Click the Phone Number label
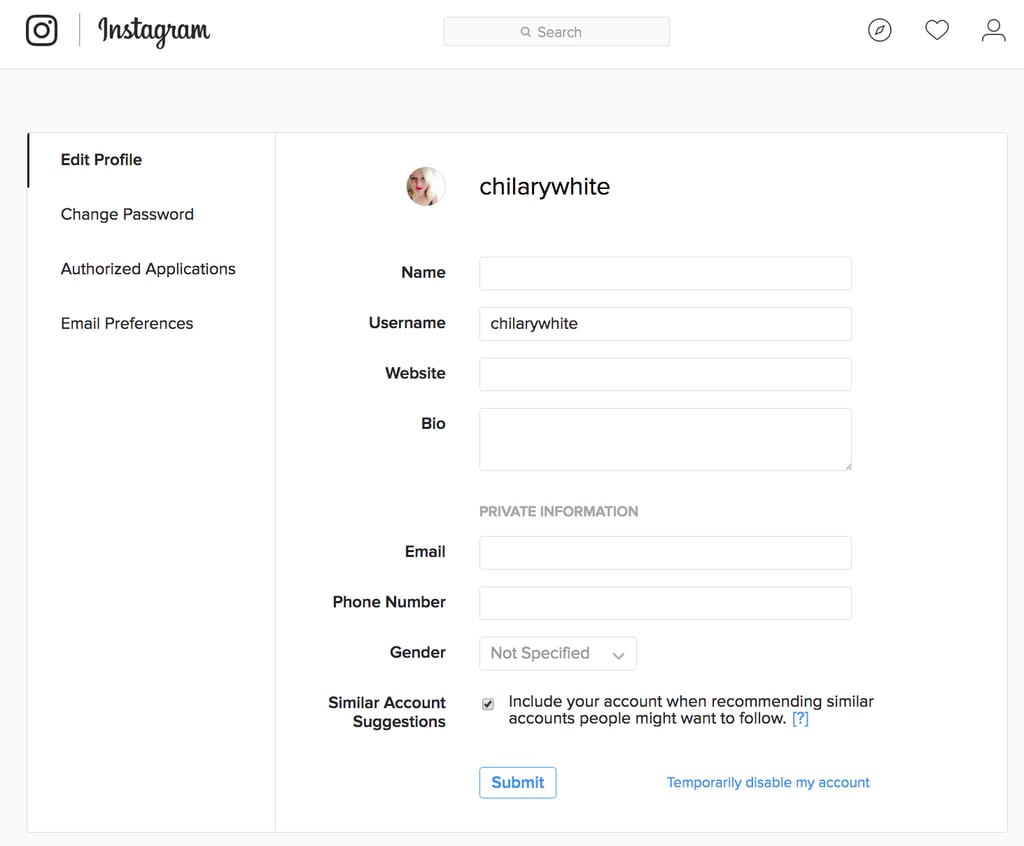The width and height of the screenshot is (1024, 846). 389,602
